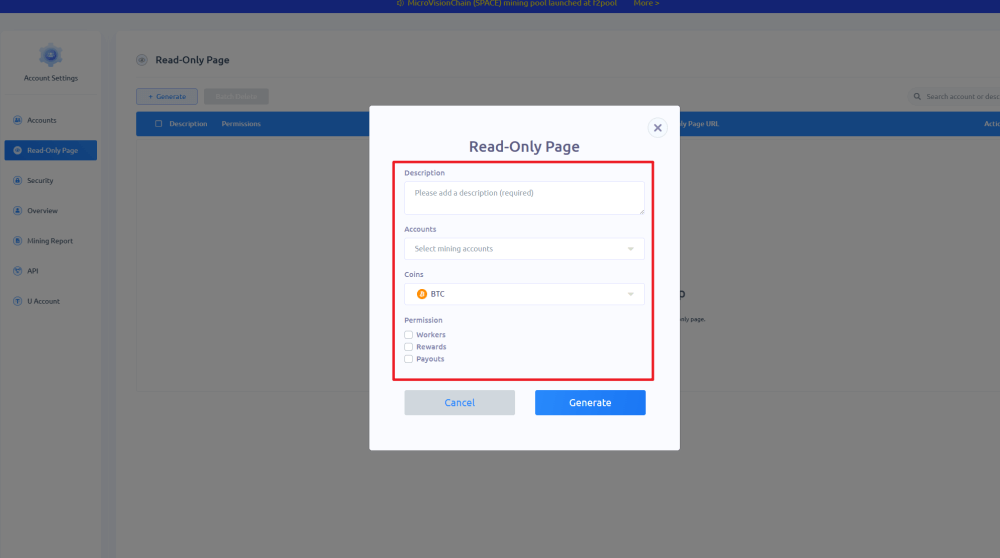The height and width of the screenshot is (558, 1000).
Task: Check the Rewards permission box
Action: pos(408,347)
